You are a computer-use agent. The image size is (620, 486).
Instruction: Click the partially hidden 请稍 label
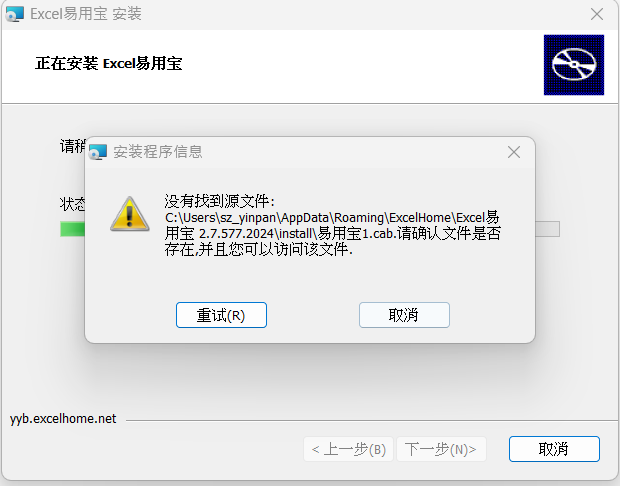click(72, 146)
